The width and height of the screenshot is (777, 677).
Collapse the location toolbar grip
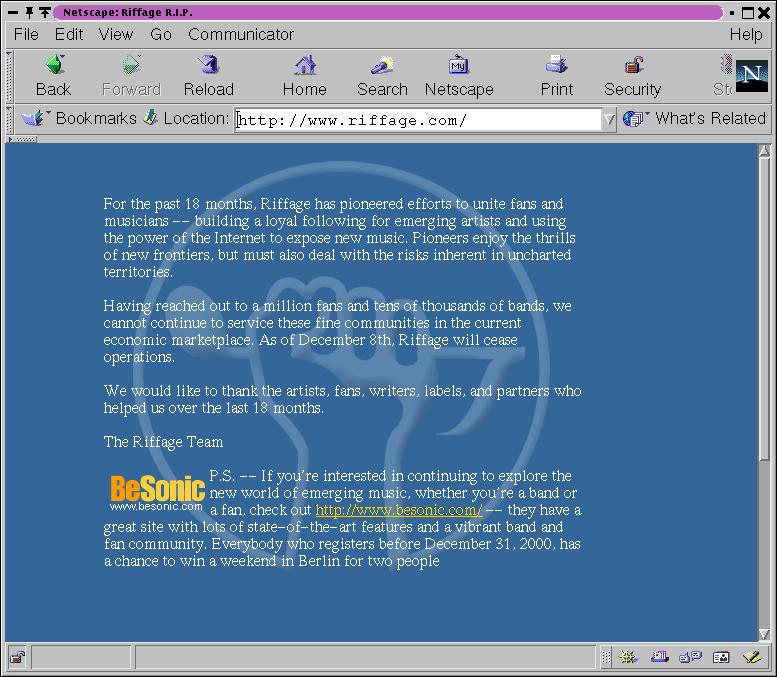click(x=9, y=119)
